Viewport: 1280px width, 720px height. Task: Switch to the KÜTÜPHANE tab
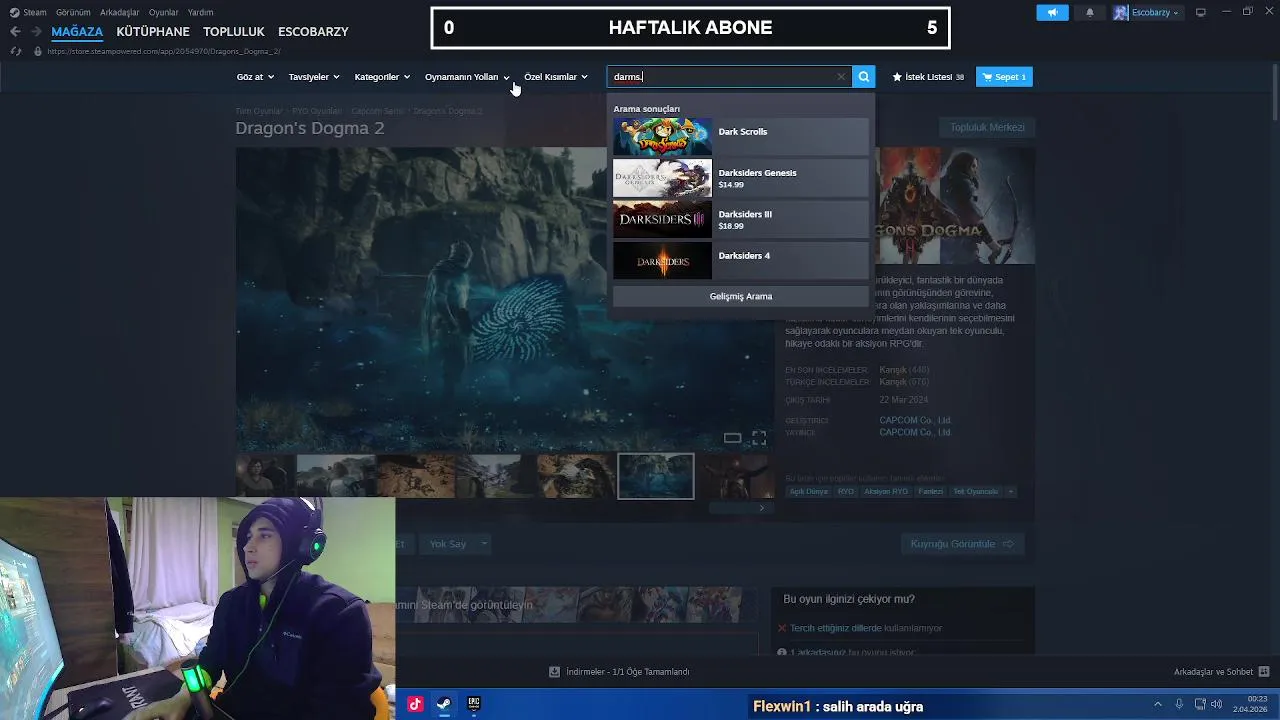(x=153, y=31)
